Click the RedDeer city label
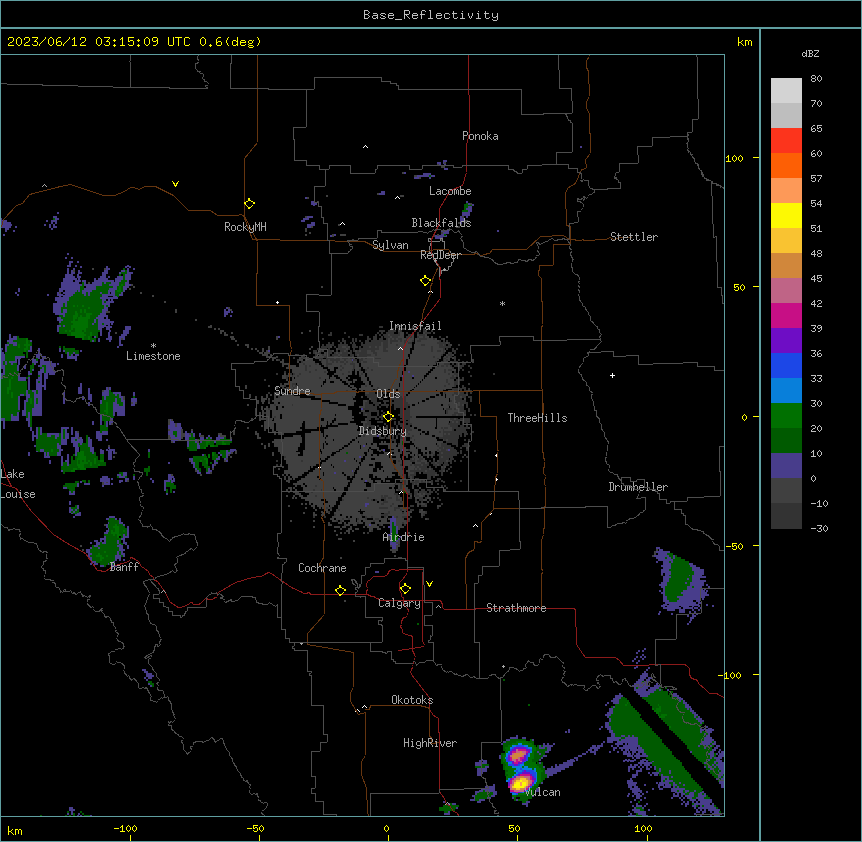This screenshot has width=862, height=842. [x=440, y=255]
